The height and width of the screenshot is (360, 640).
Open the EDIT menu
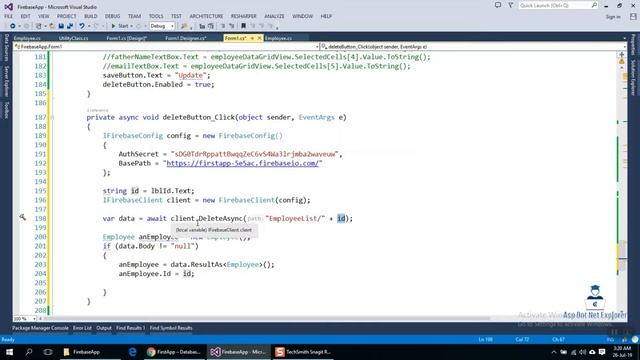click(x=25, y=16)
